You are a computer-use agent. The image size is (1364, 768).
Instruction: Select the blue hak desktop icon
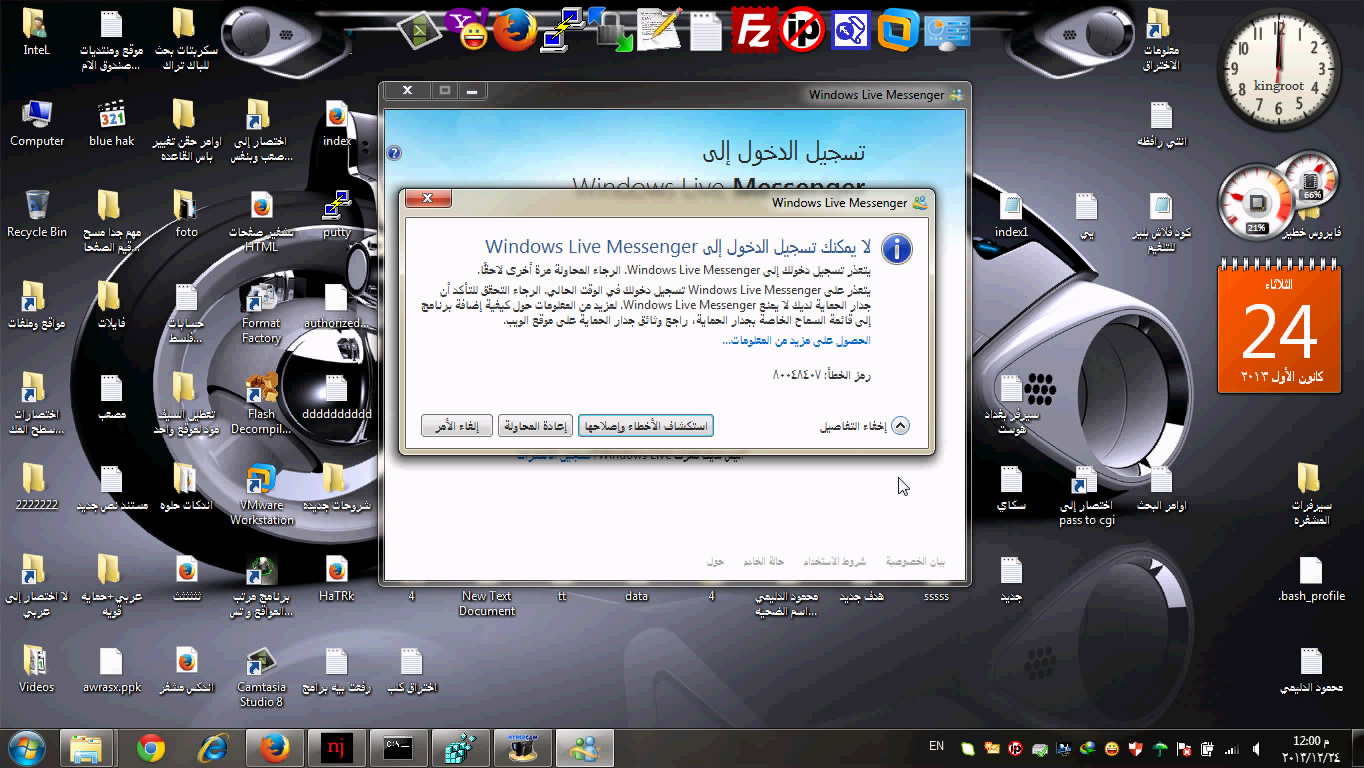[x=112, y=124]
